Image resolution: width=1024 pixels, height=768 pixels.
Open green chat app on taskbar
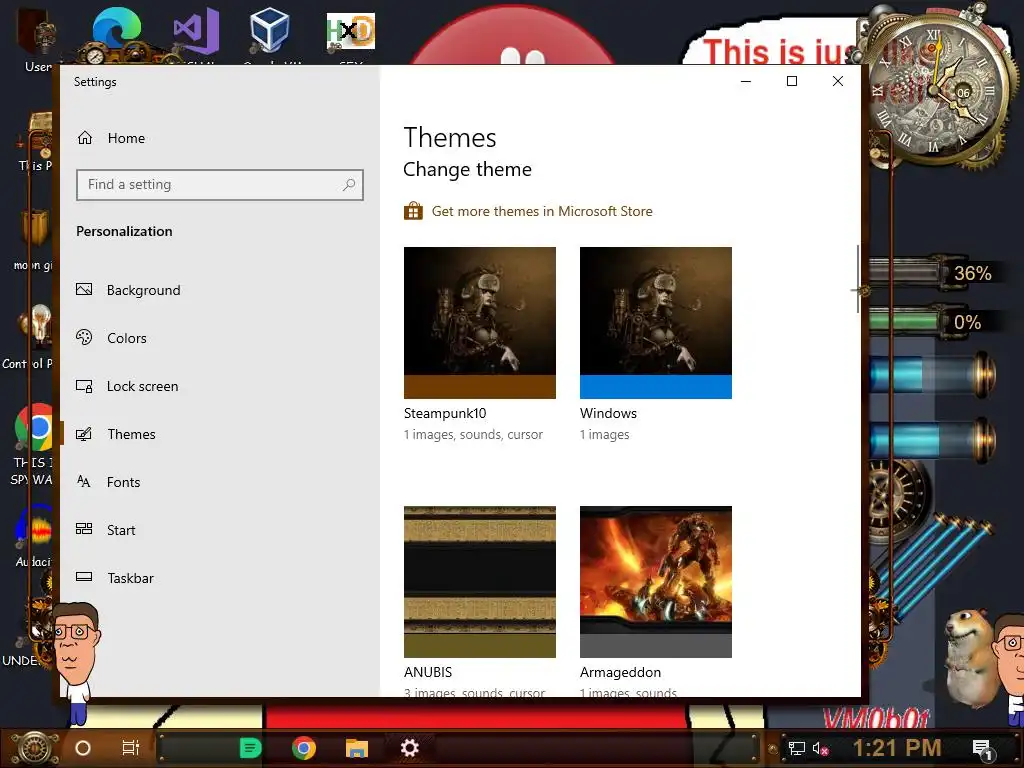pyautogui.click(x=250, y=748)
